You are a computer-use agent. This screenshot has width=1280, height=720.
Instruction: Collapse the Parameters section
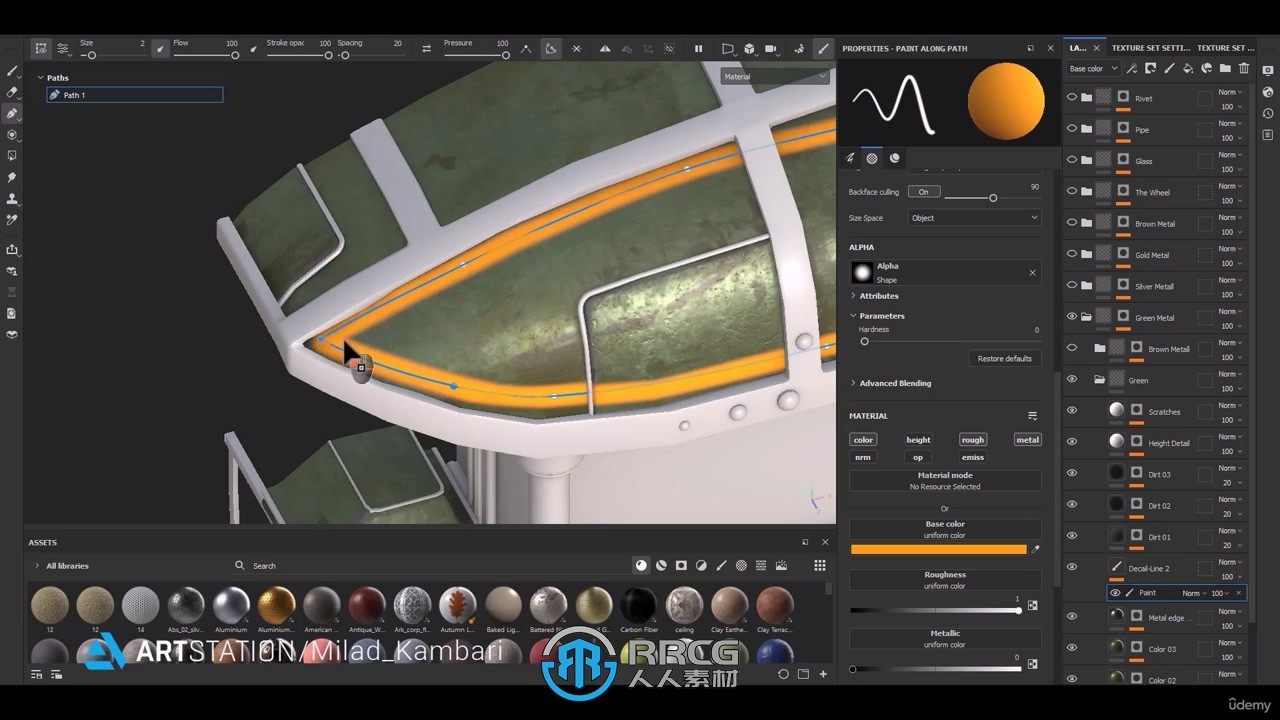(881, 316)
